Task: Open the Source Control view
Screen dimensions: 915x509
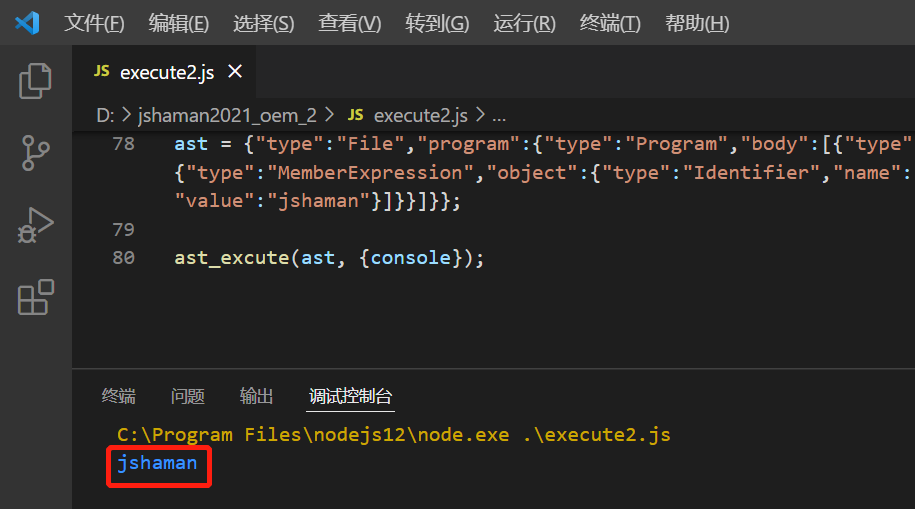Action: [x=36, y=154]
